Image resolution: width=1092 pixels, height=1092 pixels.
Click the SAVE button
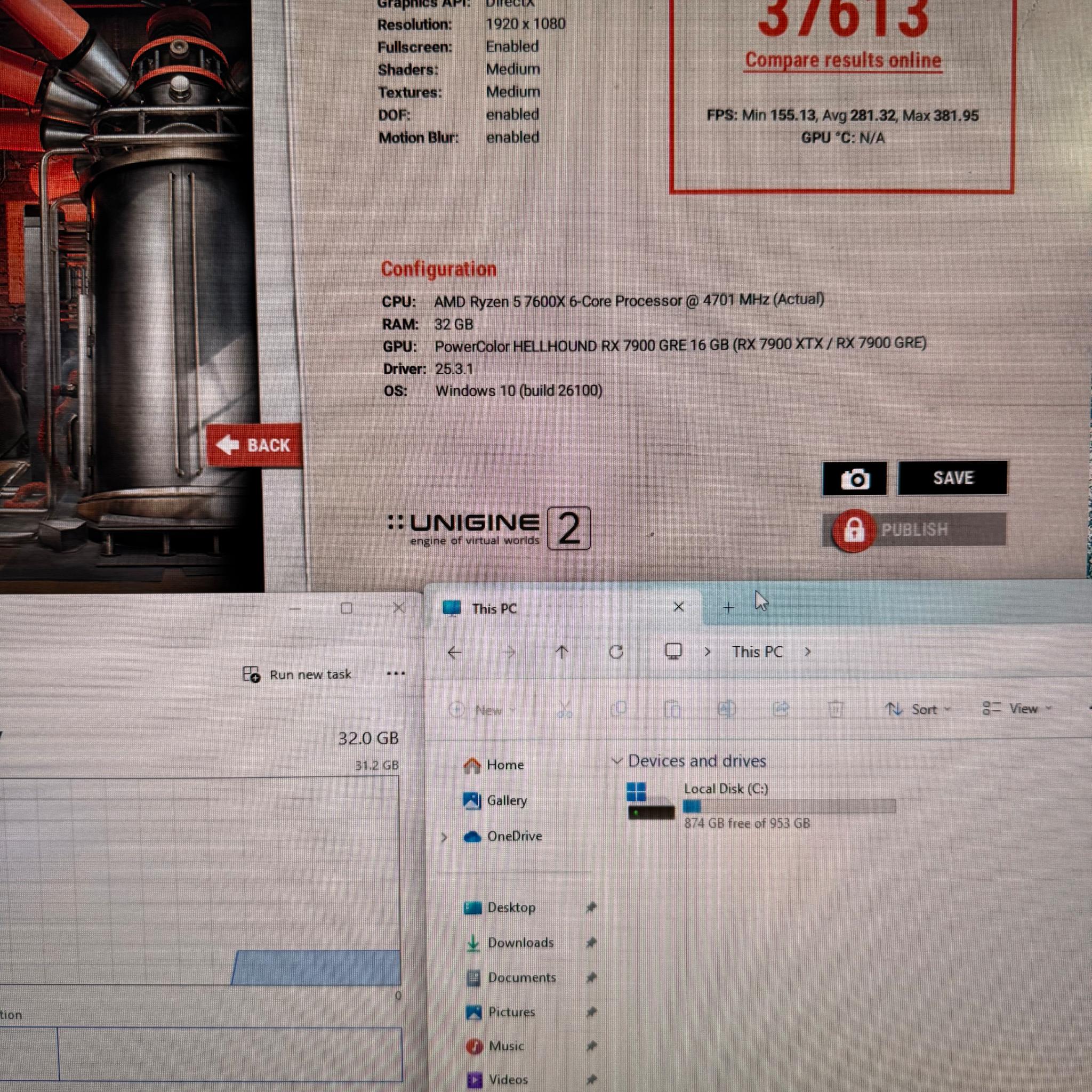[x=952, y=478]
